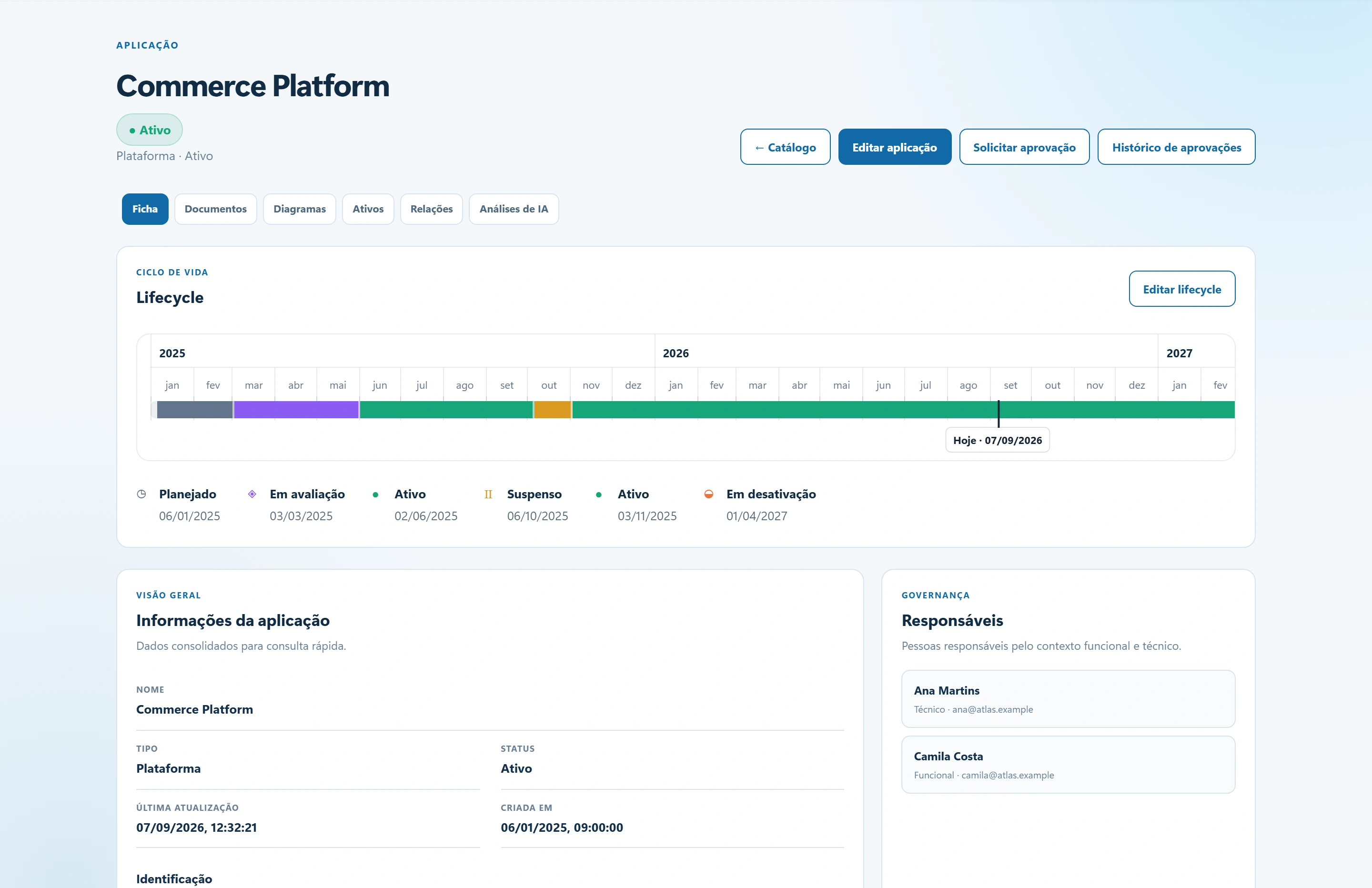Click the date 01/04/2027 under Em desativação
The image size is (1372, 888).
(757, 516)
